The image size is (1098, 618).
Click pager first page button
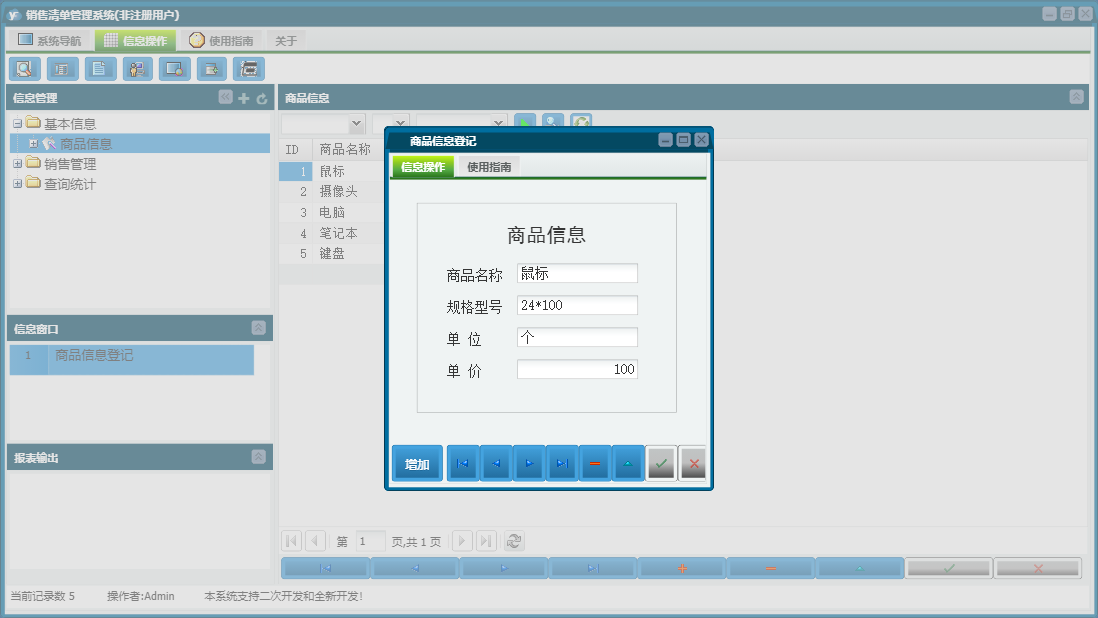coord(291,541)
